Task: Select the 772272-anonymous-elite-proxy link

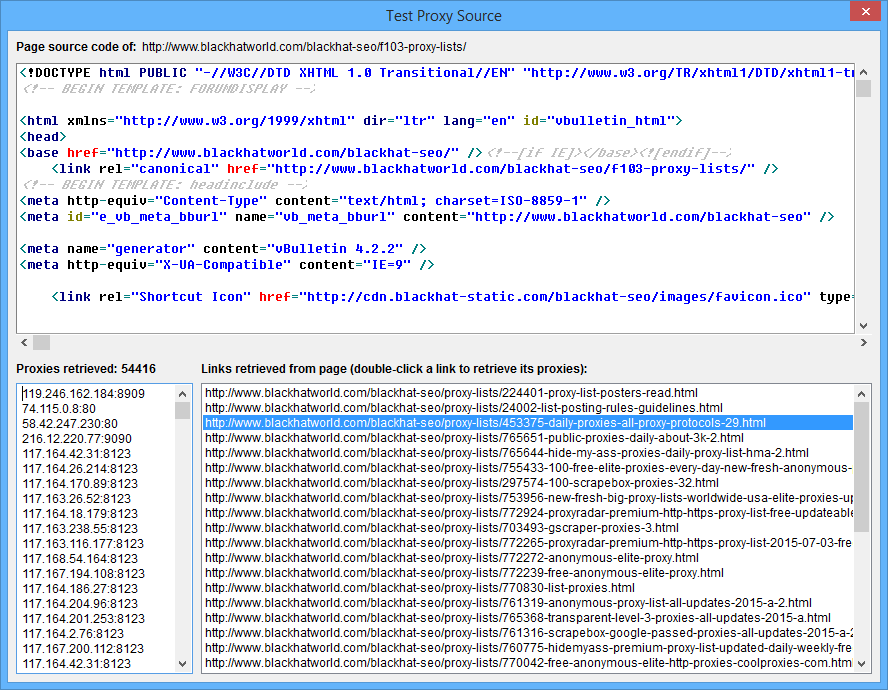Action: click(x=528, y=558)
